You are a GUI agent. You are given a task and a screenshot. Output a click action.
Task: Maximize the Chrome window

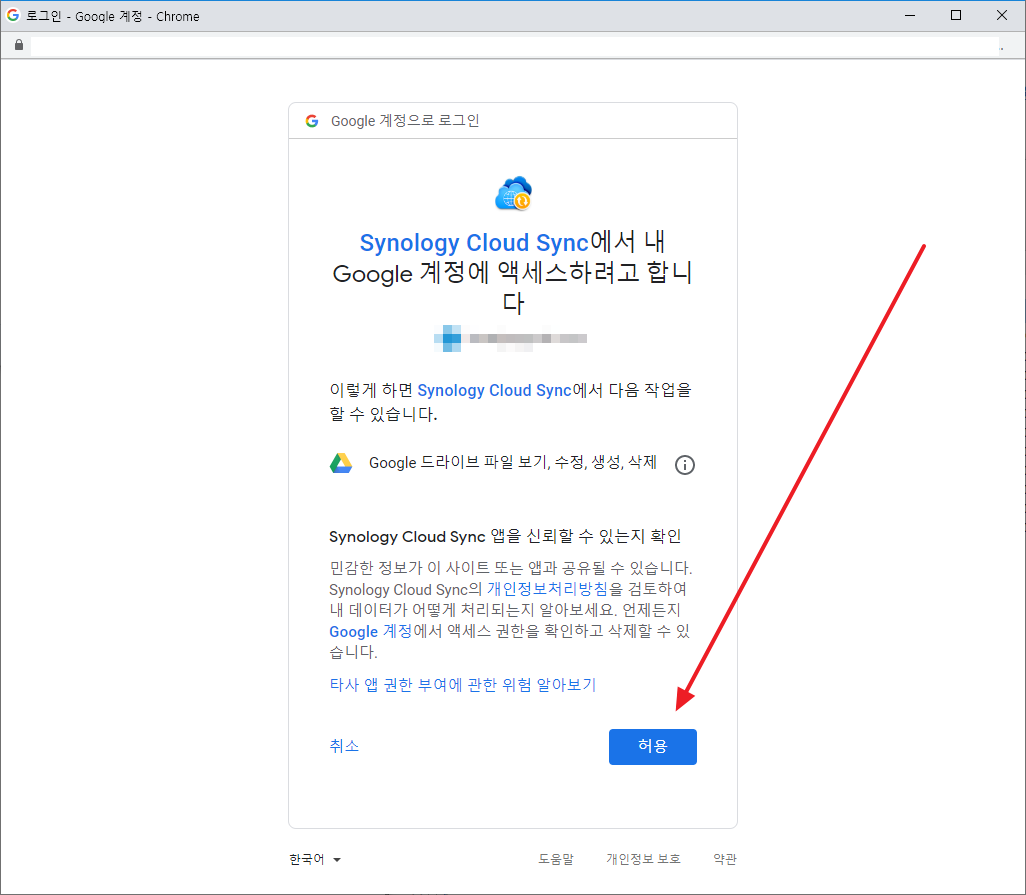pos(956,15)
